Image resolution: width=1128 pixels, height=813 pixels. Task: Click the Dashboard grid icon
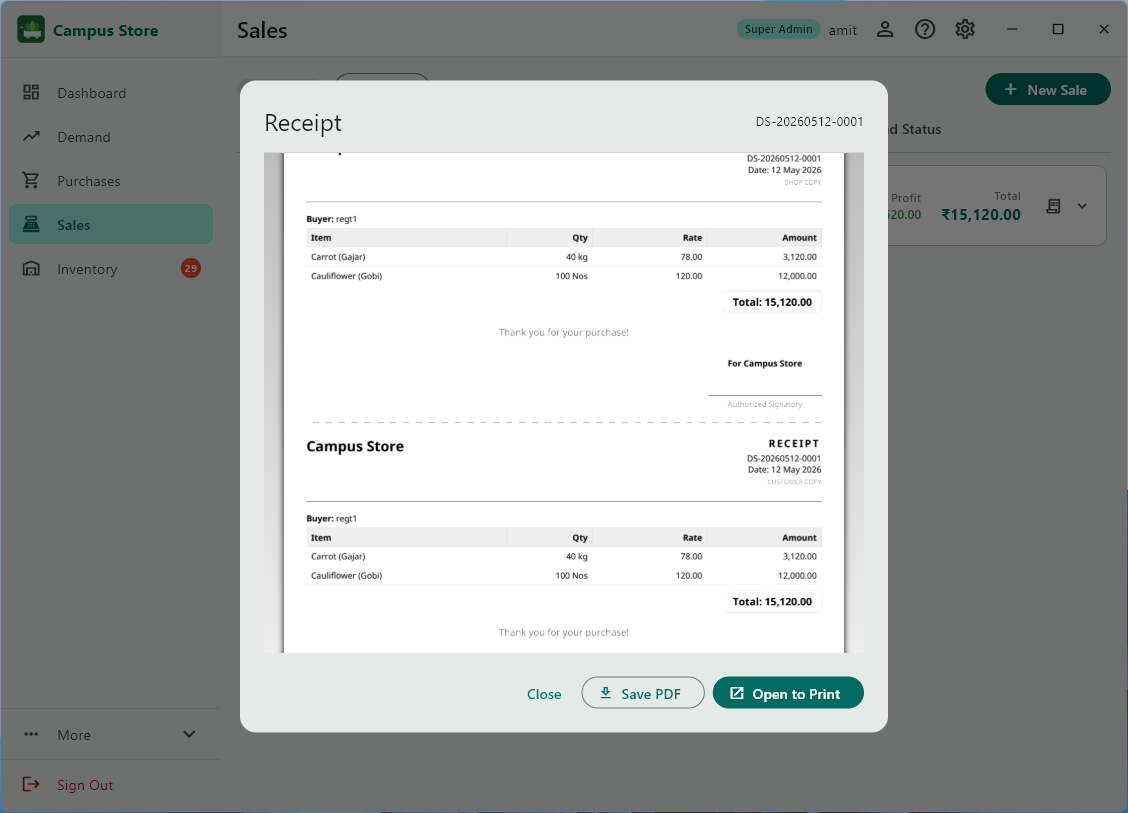[x=31, y=92]
